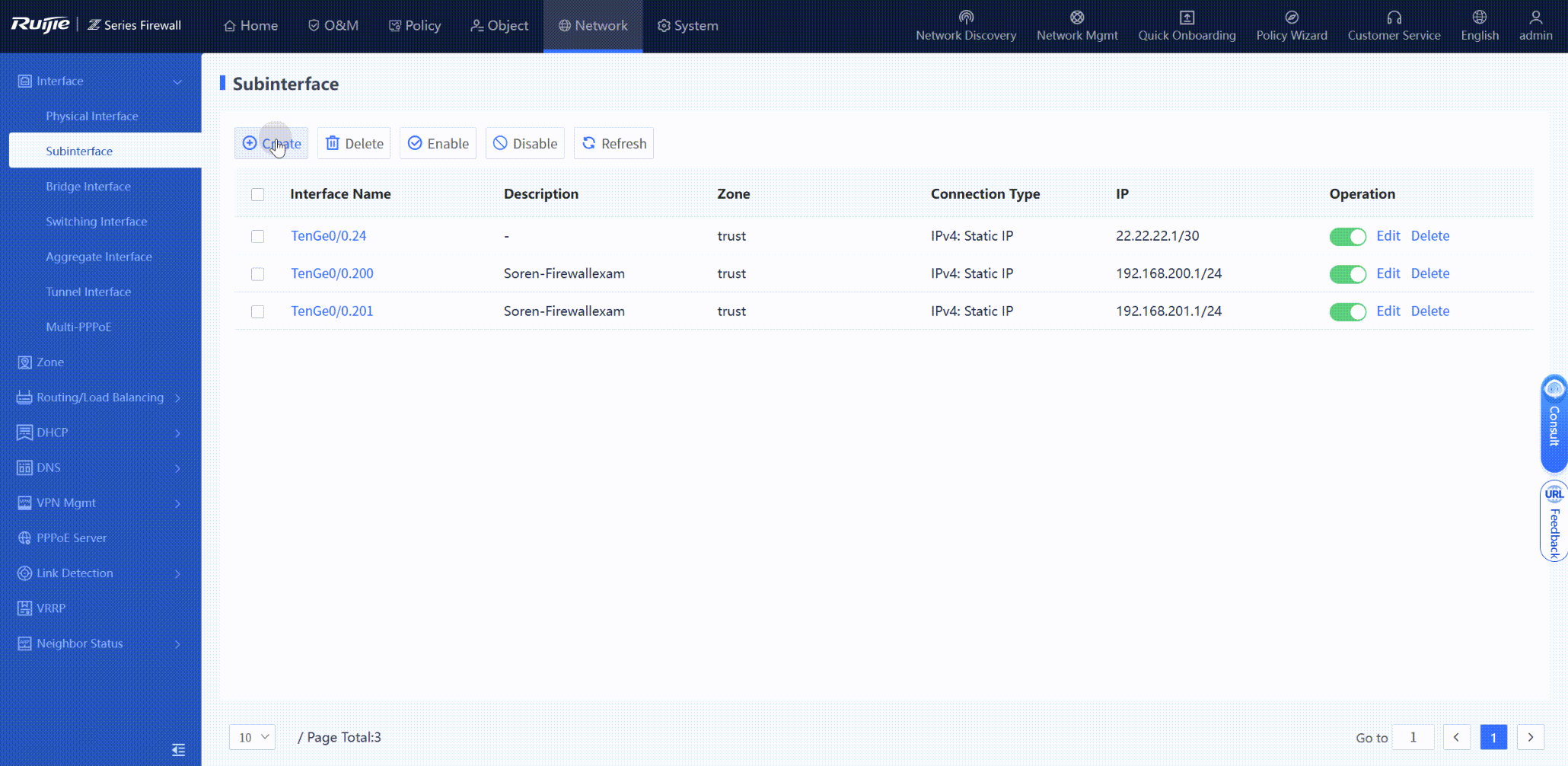Viewport: 1568px width, 766px height.
Task: Check the TenGe0/0.200 row checkbox
Action: 258,274
